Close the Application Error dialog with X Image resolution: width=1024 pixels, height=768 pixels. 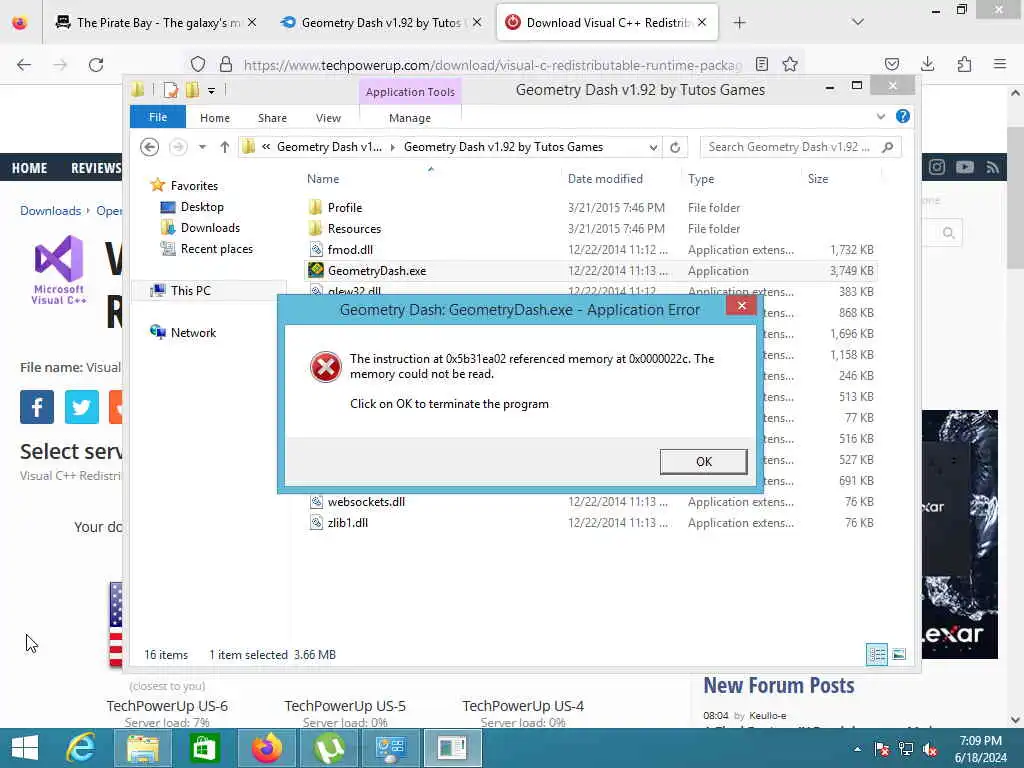point(741,306)
